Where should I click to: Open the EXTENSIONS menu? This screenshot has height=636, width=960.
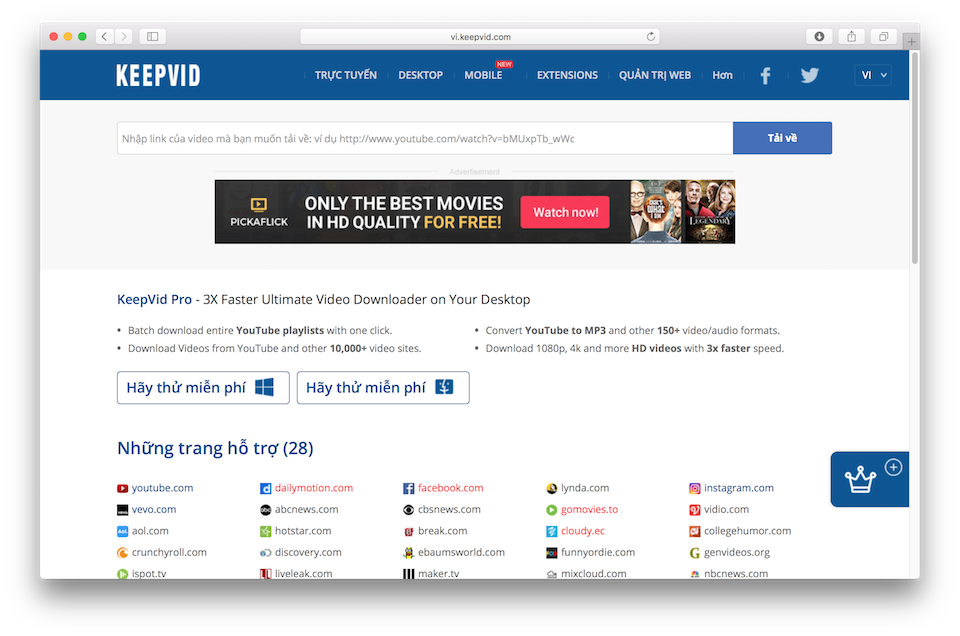point(567,75)
